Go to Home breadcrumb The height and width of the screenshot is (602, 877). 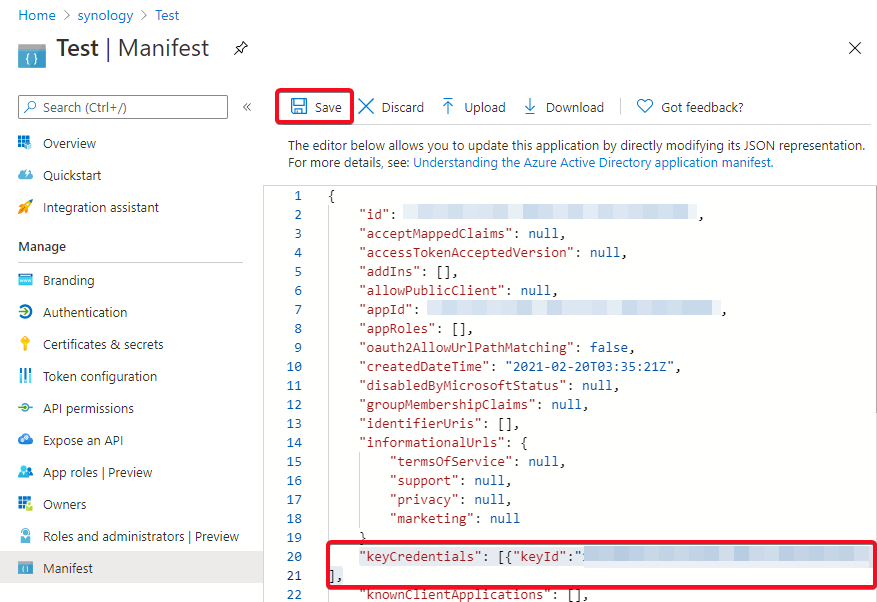point(37,15)
